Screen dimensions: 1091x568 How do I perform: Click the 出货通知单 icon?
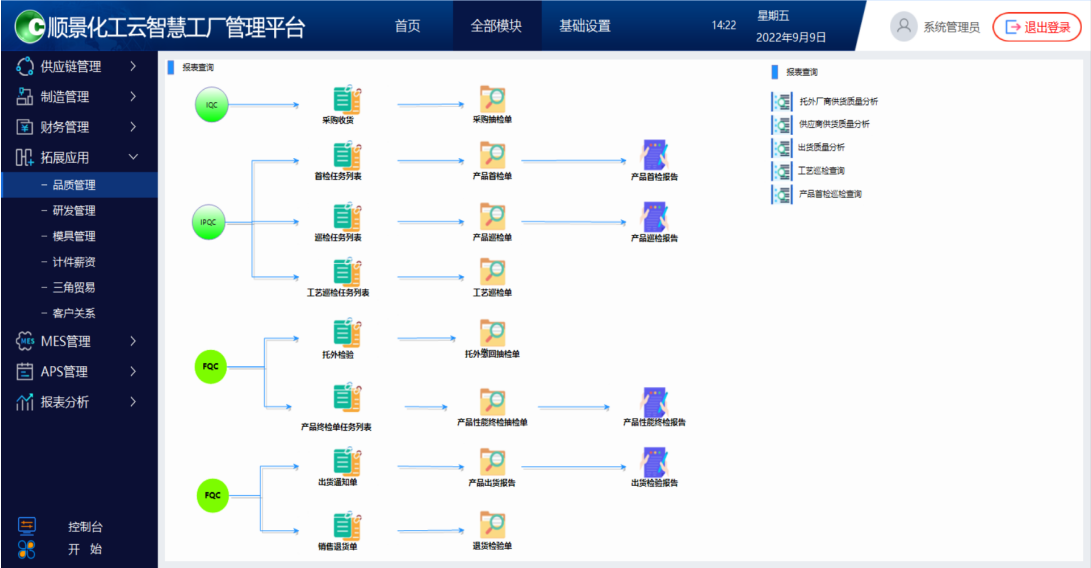click(346, 462)
